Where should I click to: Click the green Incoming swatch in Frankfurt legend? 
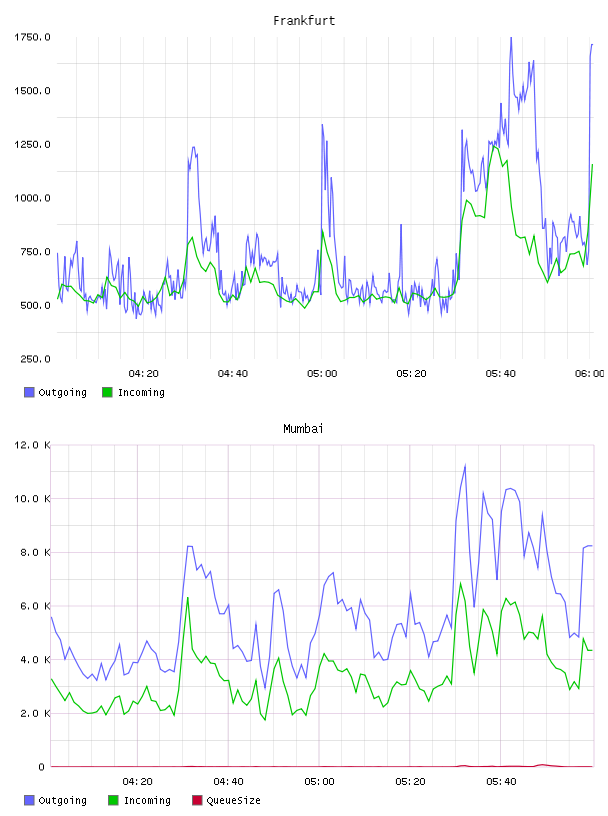(x=107, y=392)
